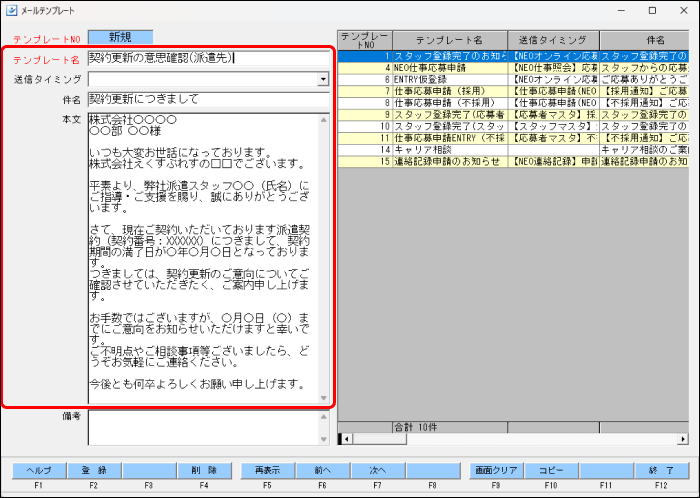Image resolution: width=700 pixels, height=498 pixels.
Task: Click 【NEO仕事照会】 timing cell in row 4
Action: point(554,68)
